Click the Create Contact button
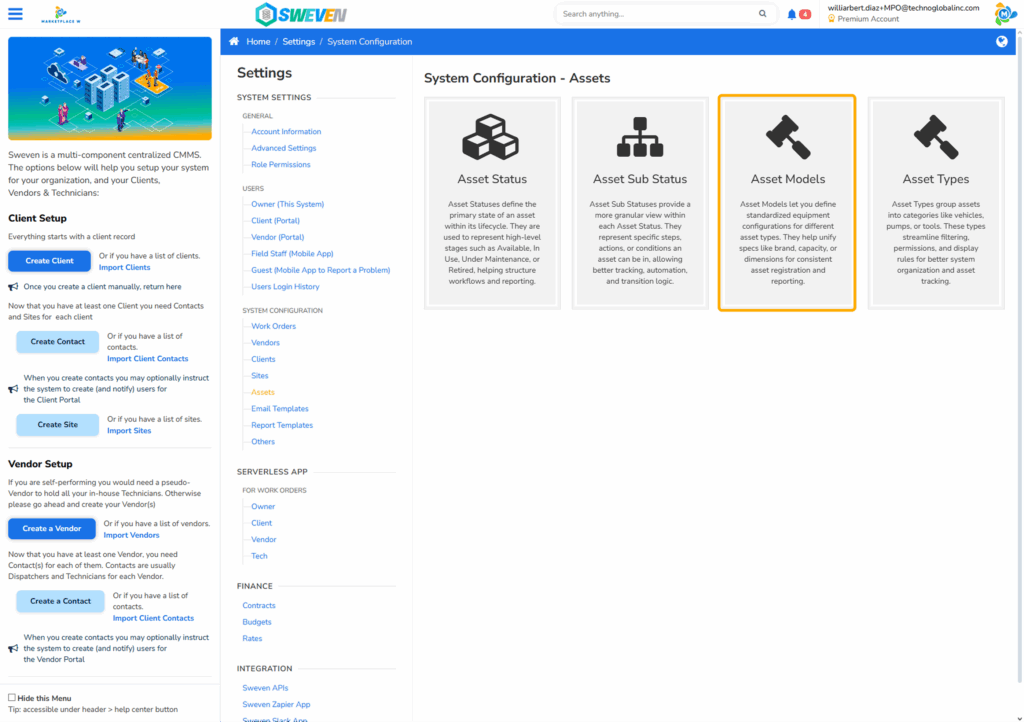Screen dimensions: 1024x722 (57, 341)
